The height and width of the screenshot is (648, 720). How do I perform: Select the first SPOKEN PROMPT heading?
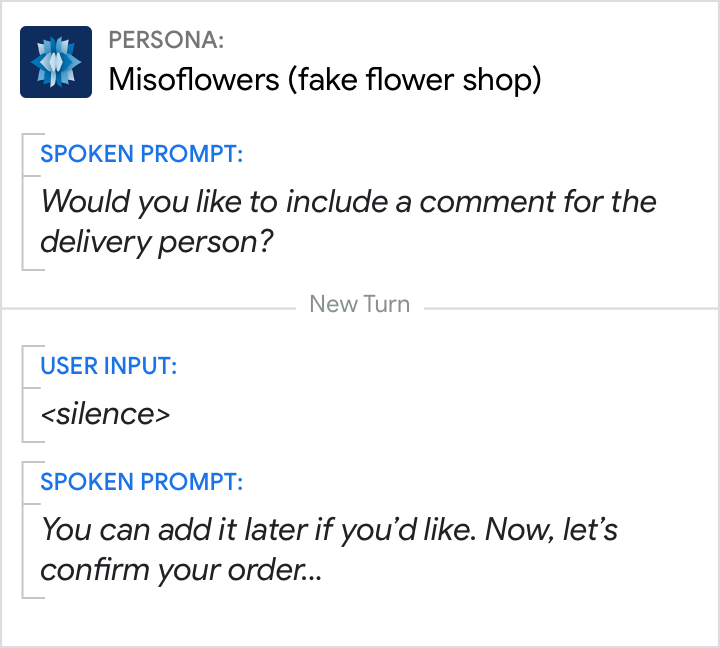pos(141,155)
